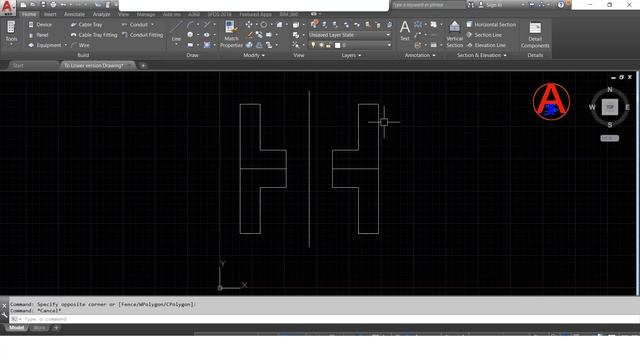Switch to the Home ribbon tab
Screen dimensions: 640x360
pyautogui.click(x=29, y=14)
